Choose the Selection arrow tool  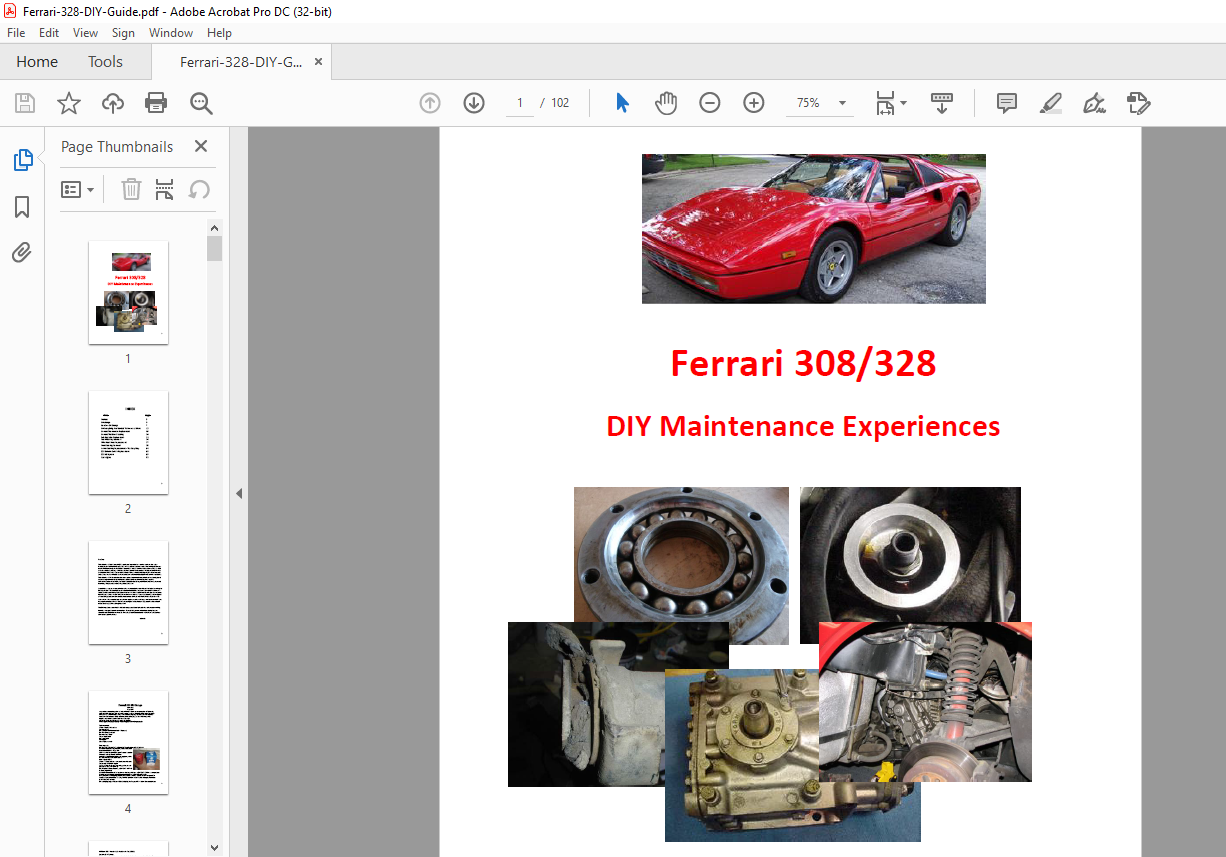click(622, 103)
